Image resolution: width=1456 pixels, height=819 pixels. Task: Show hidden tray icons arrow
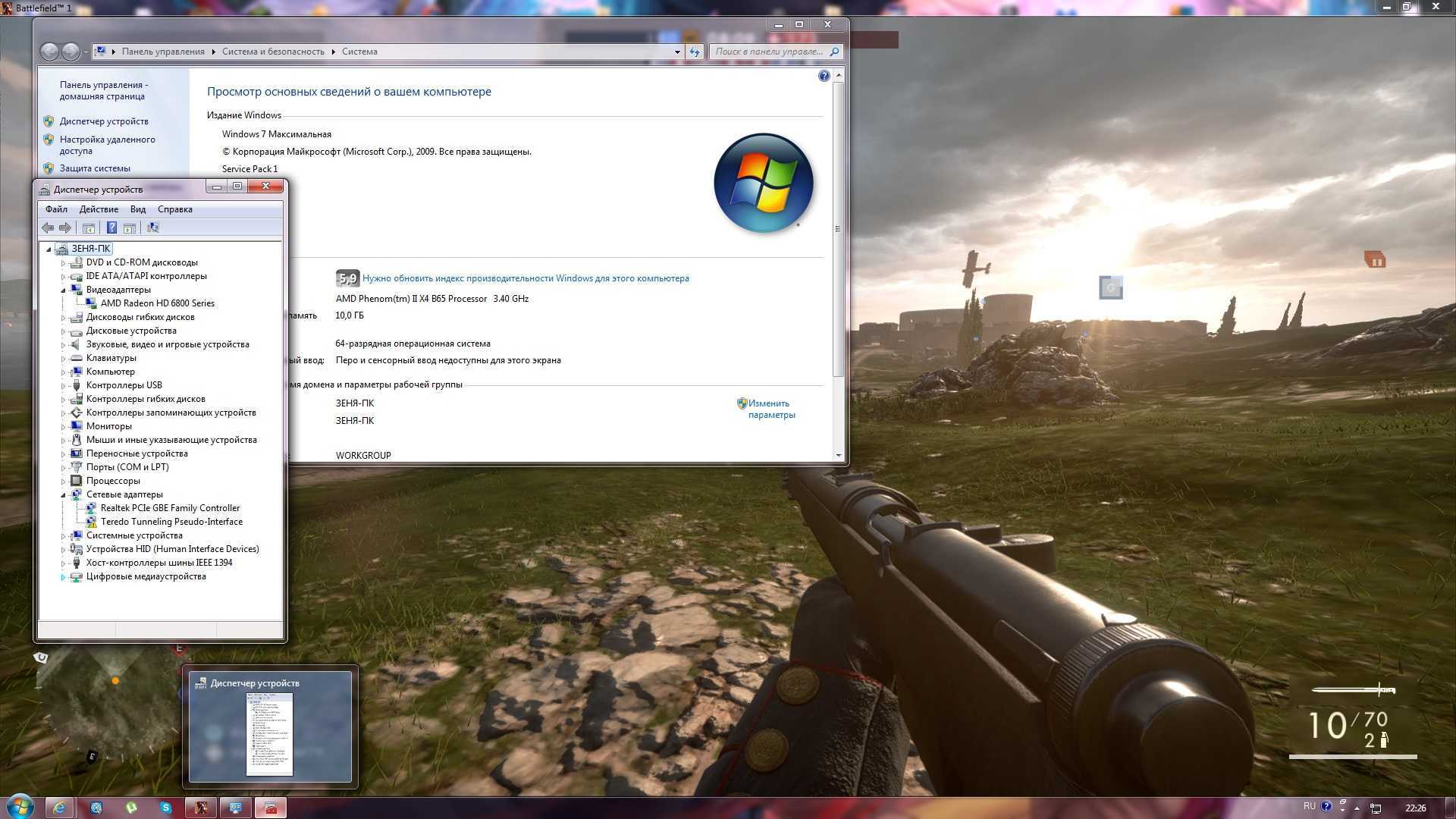pos(1357,808)
